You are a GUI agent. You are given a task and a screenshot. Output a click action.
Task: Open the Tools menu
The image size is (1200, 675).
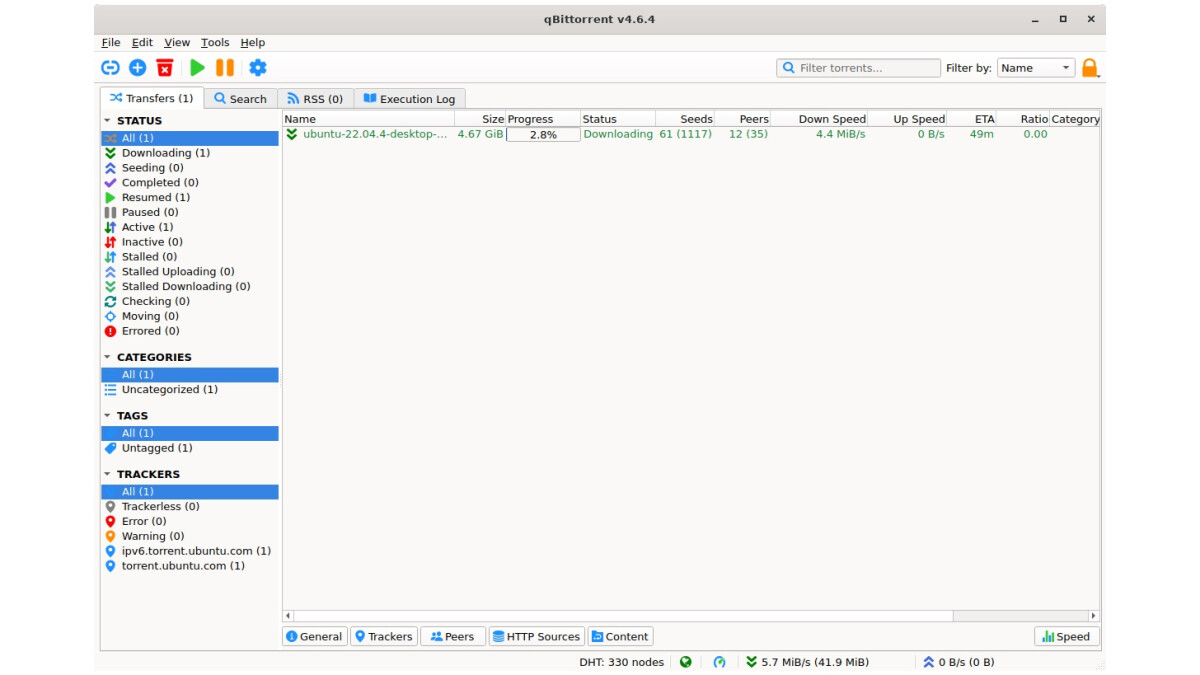(215, 43)
